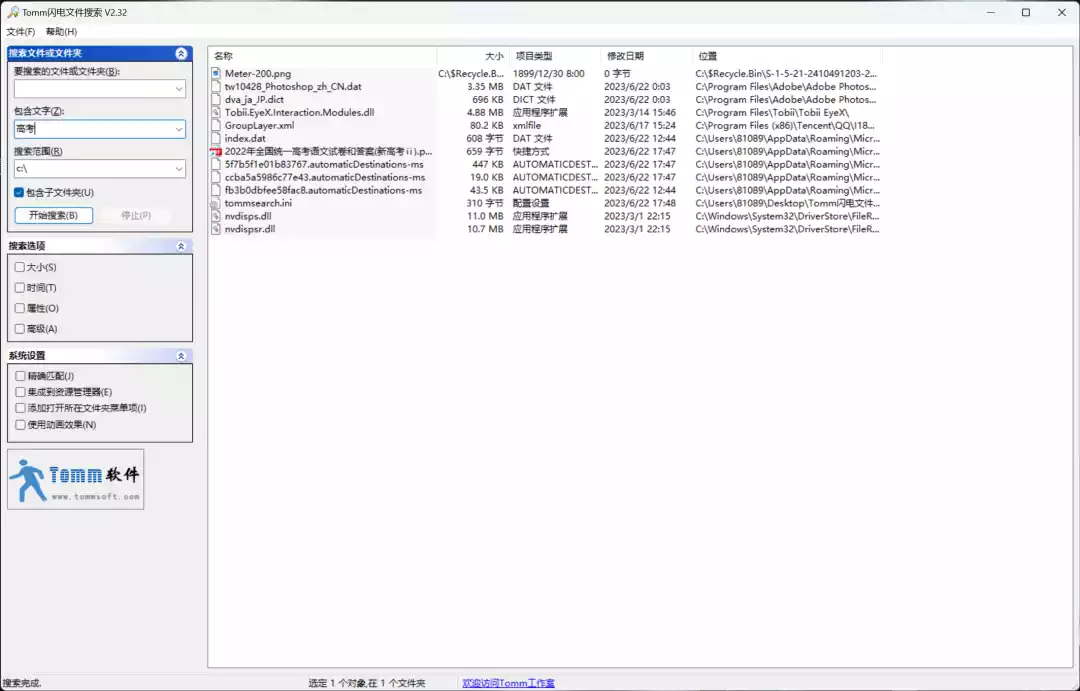This screenshot has width=1080, height=691.
Task: Uncheck 包含子文件夹(U) include subfolders
Action: point(19,192)
